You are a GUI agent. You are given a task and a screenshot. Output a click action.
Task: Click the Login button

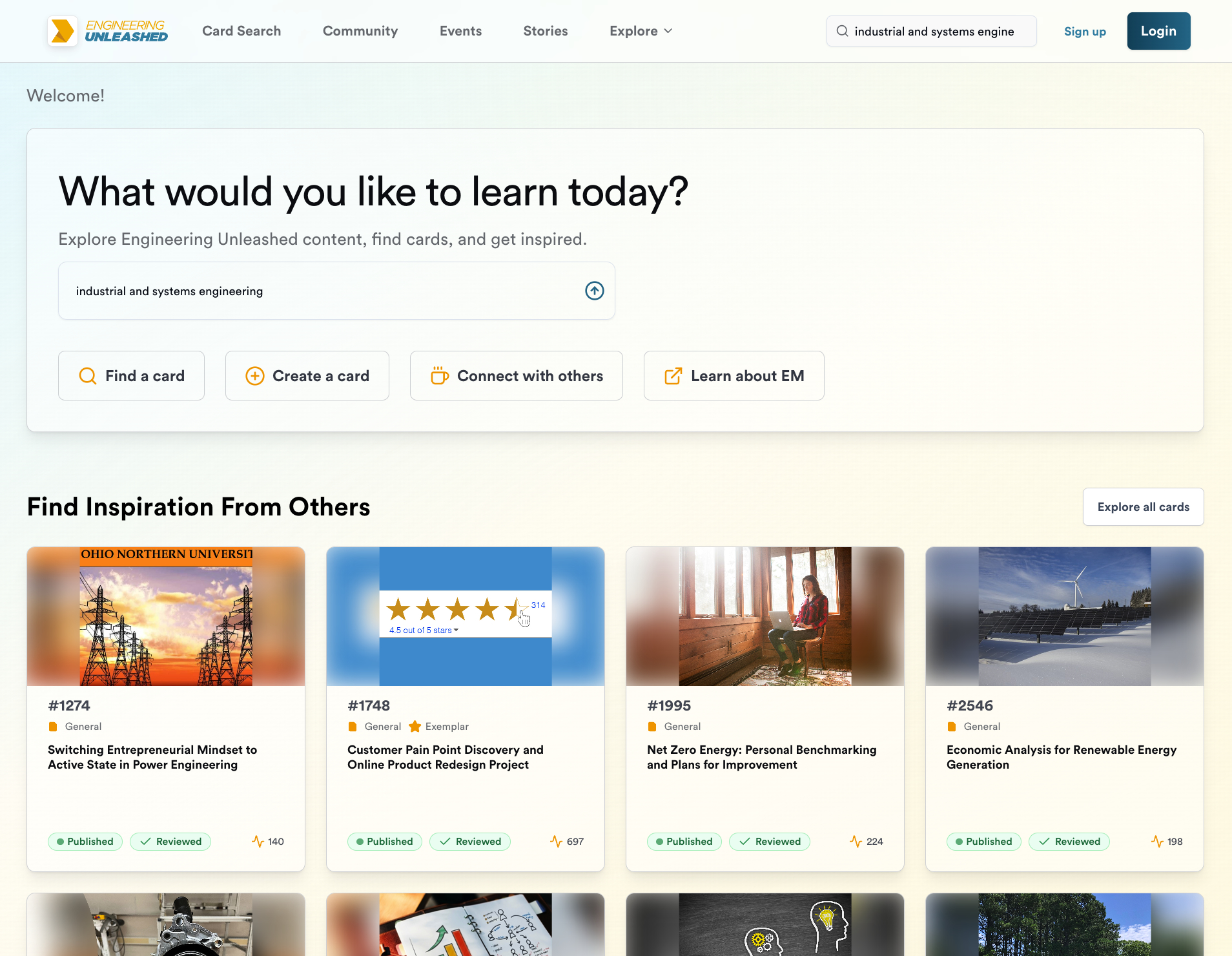coord(1158,31)
